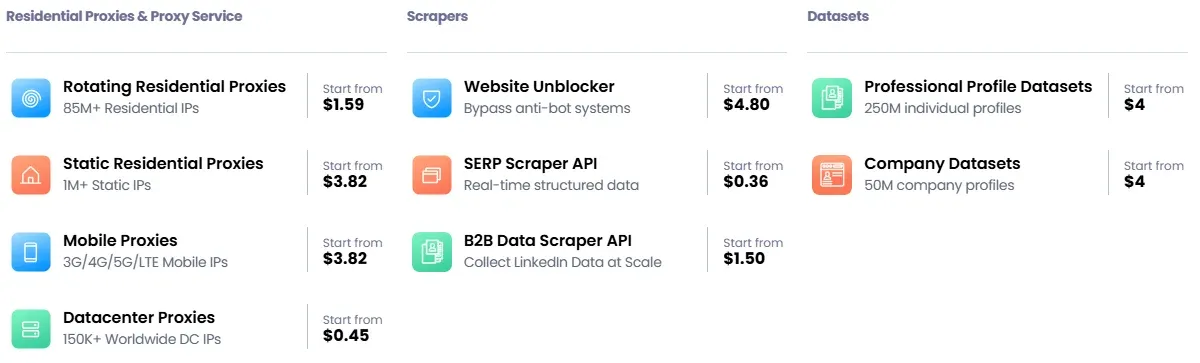Screen dimensions: 1200x363
Task: Open the Rotating Residential Proxies link
Action: [x=174, y=87]
